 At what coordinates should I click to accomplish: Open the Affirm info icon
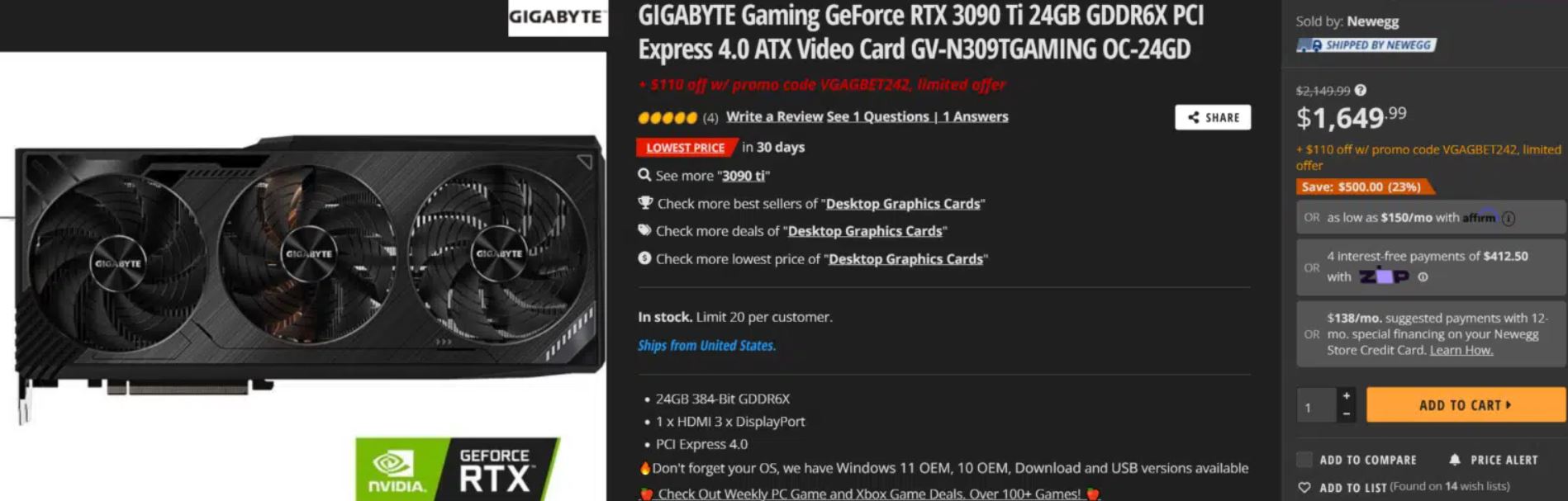click(1509, 218)
